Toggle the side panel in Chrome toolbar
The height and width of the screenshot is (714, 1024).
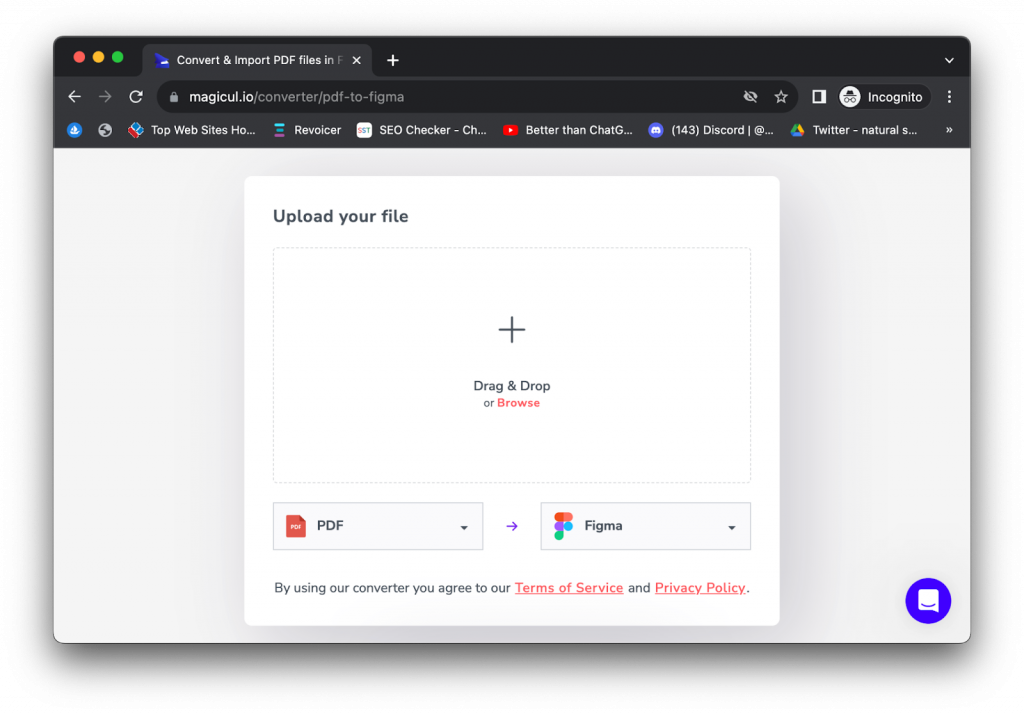pos(818,96)
